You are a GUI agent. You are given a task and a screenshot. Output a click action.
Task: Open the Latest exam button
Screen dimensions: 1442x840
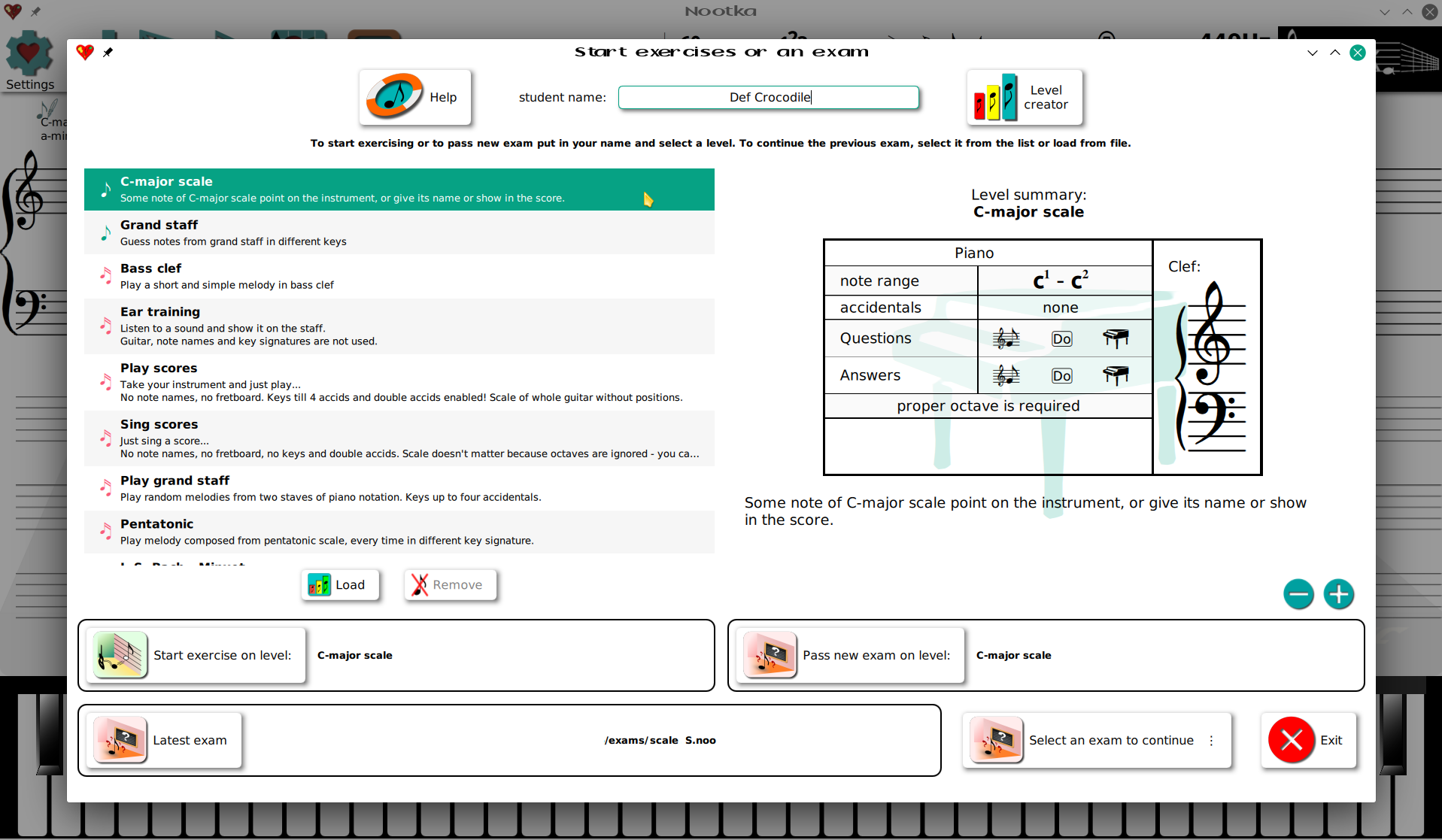tap(164, 740)
